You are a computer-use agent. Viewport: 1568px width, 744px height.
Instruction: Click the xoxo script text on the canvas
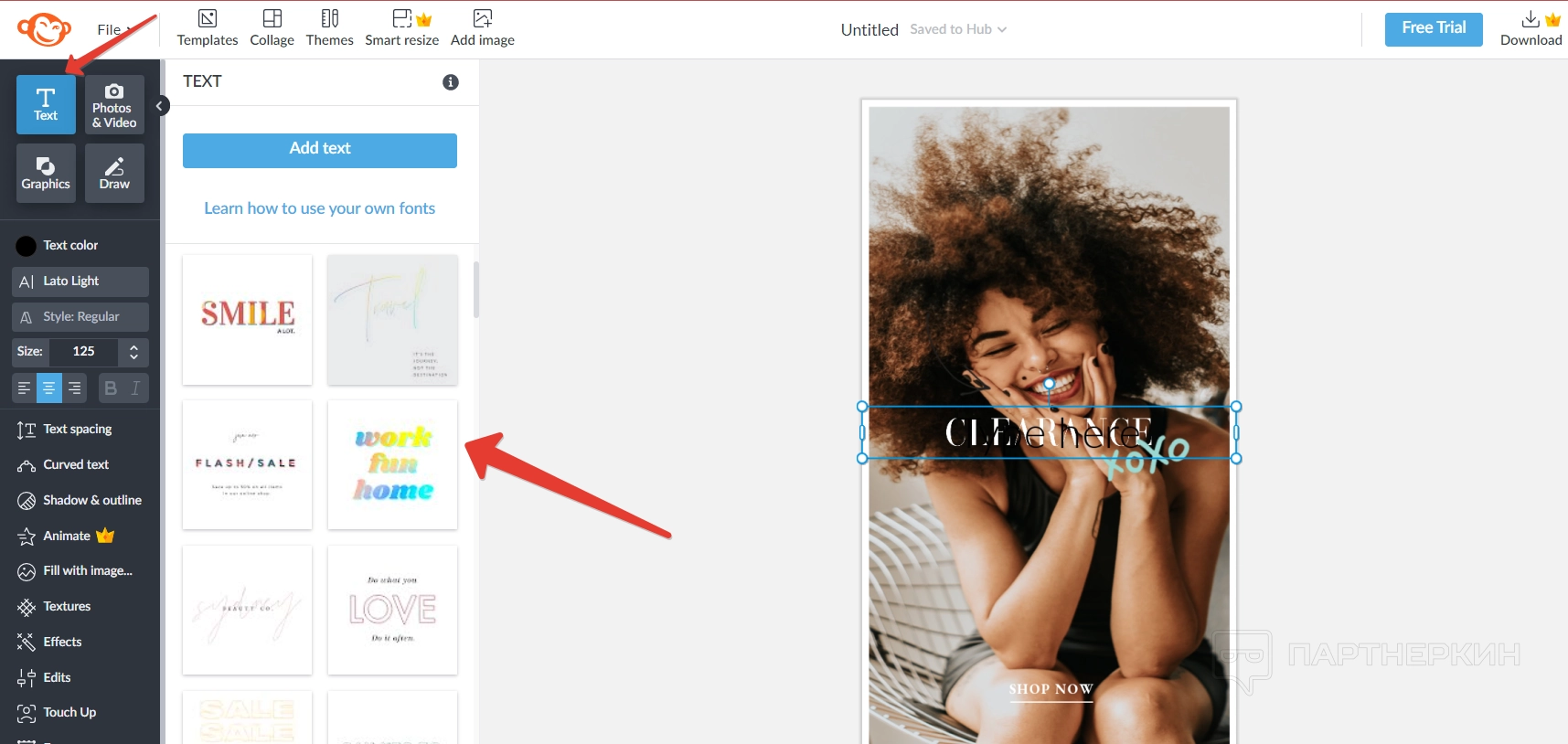[1147, 456]
